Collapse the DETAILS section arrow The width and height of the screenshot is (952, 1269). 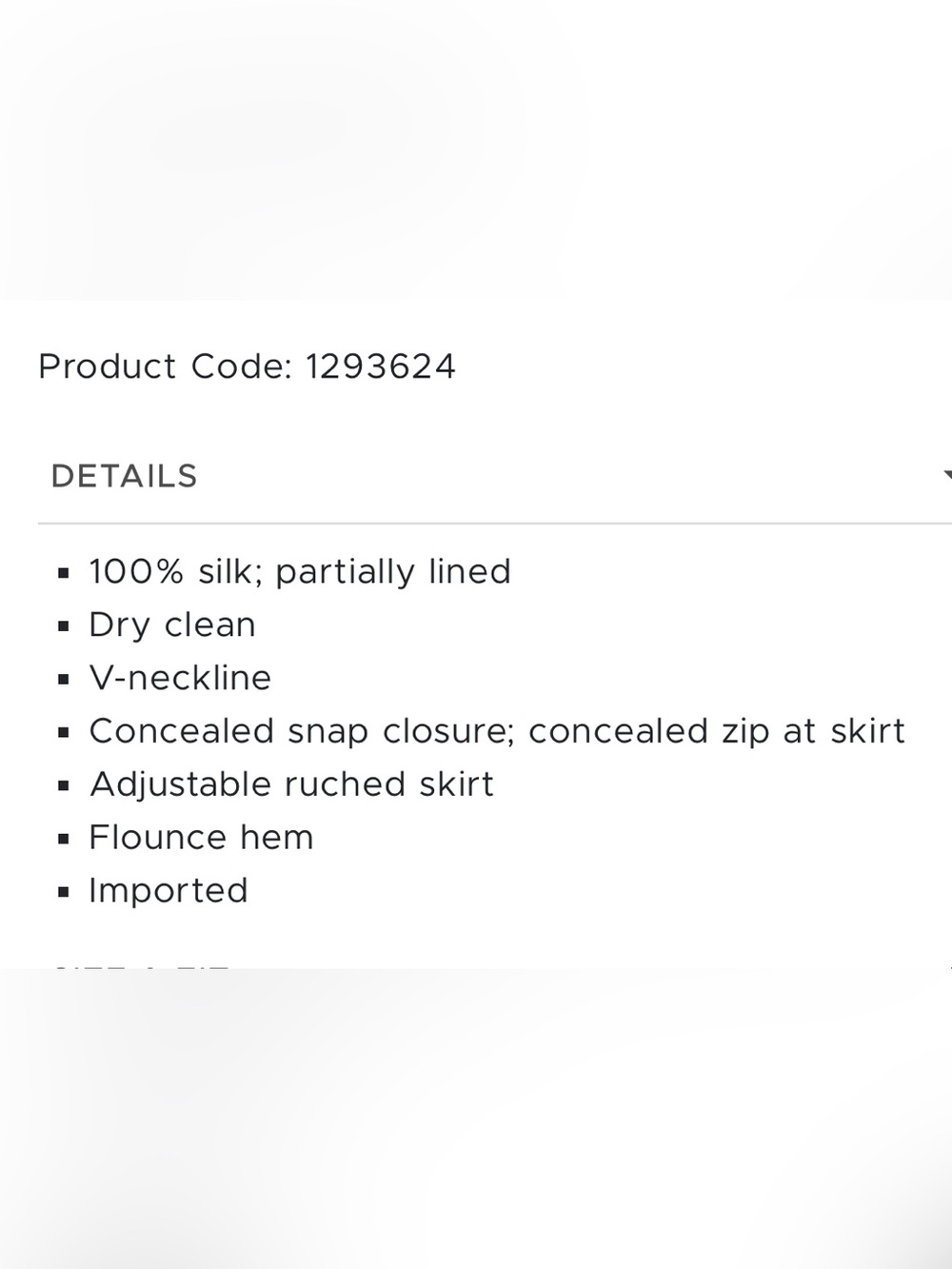(947, 475)
